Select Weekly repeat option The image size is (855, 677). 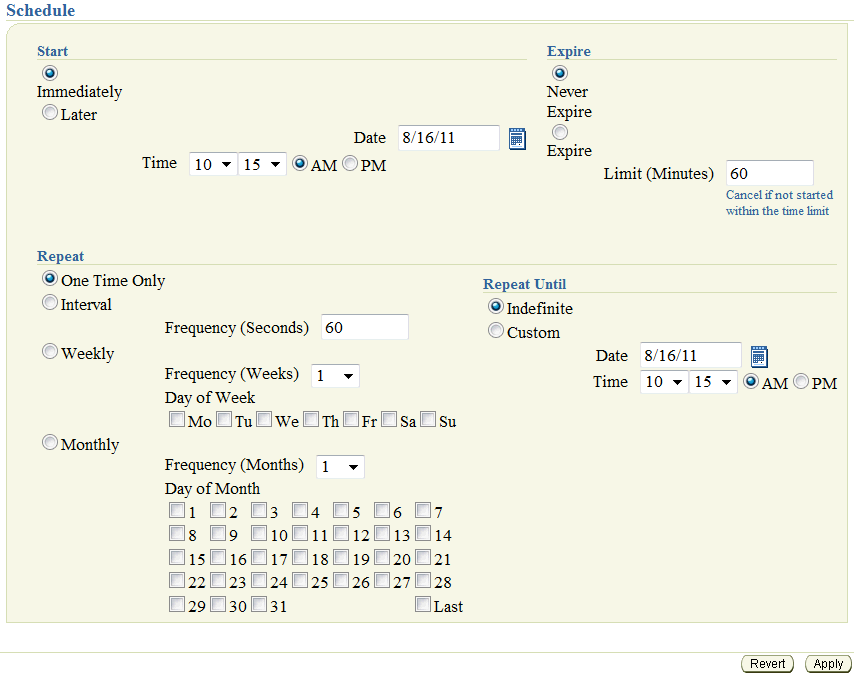pyautogui.click(x=50, y=351)
